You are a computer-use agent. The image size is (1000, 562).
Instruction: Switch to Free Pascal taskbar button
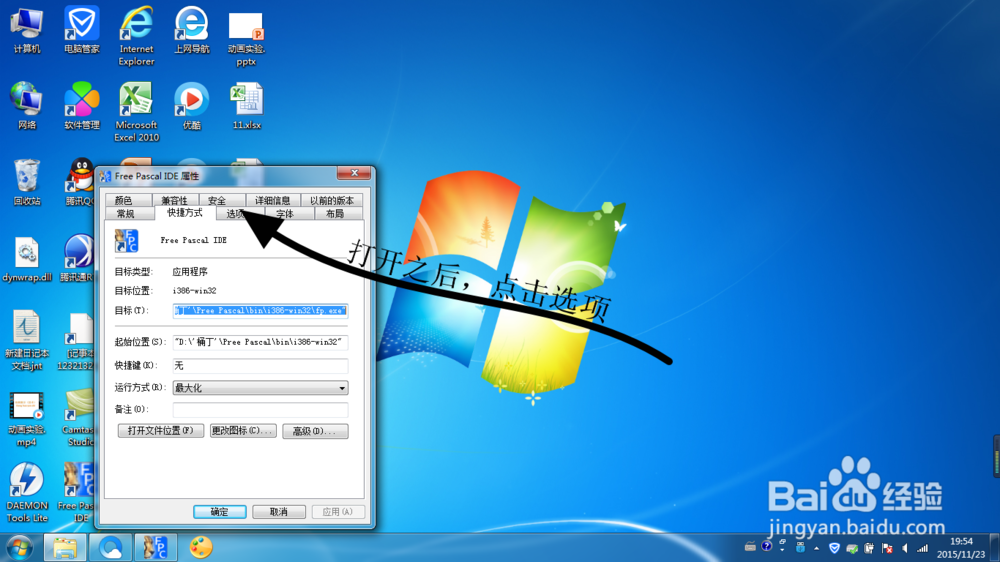click(x=156, y=547)
